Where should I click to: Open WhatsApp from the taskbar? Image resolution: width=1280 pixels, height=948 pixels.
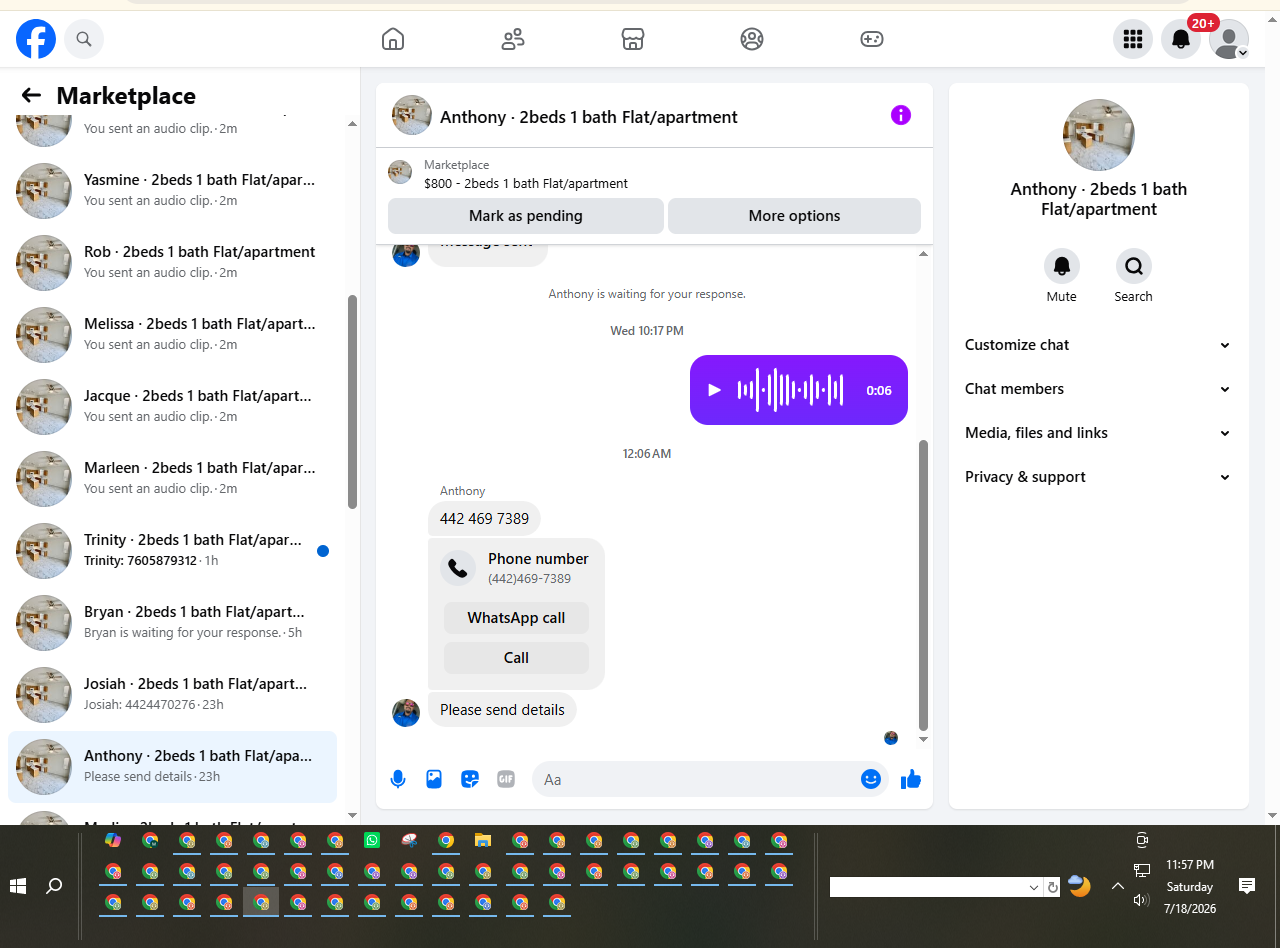coord(372,841)
